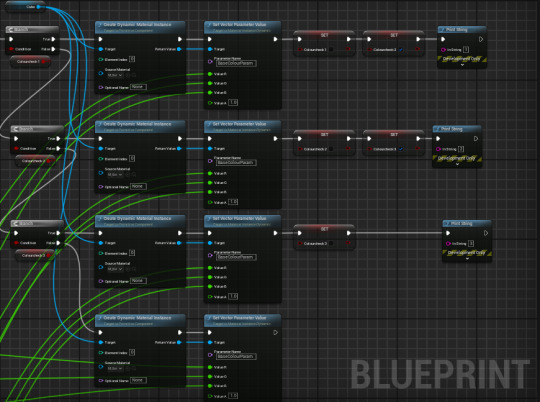Screen dimensions: 540x402
Task: Click Value A 1.0 field in second Set Vector Parameter Value
Action: point(233,202)
